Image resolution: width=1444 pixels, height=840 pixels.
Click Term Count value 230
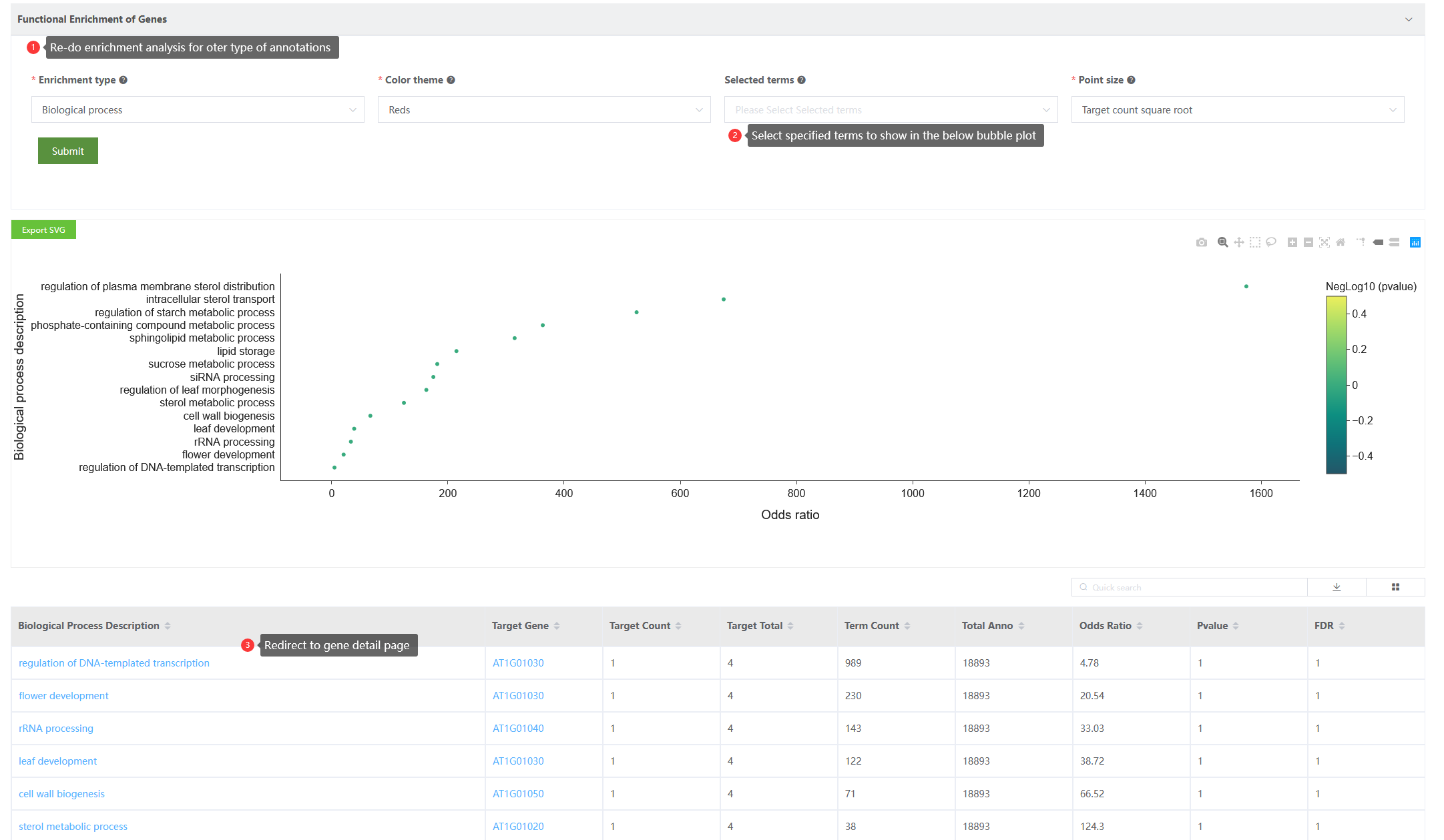point(853,696)
